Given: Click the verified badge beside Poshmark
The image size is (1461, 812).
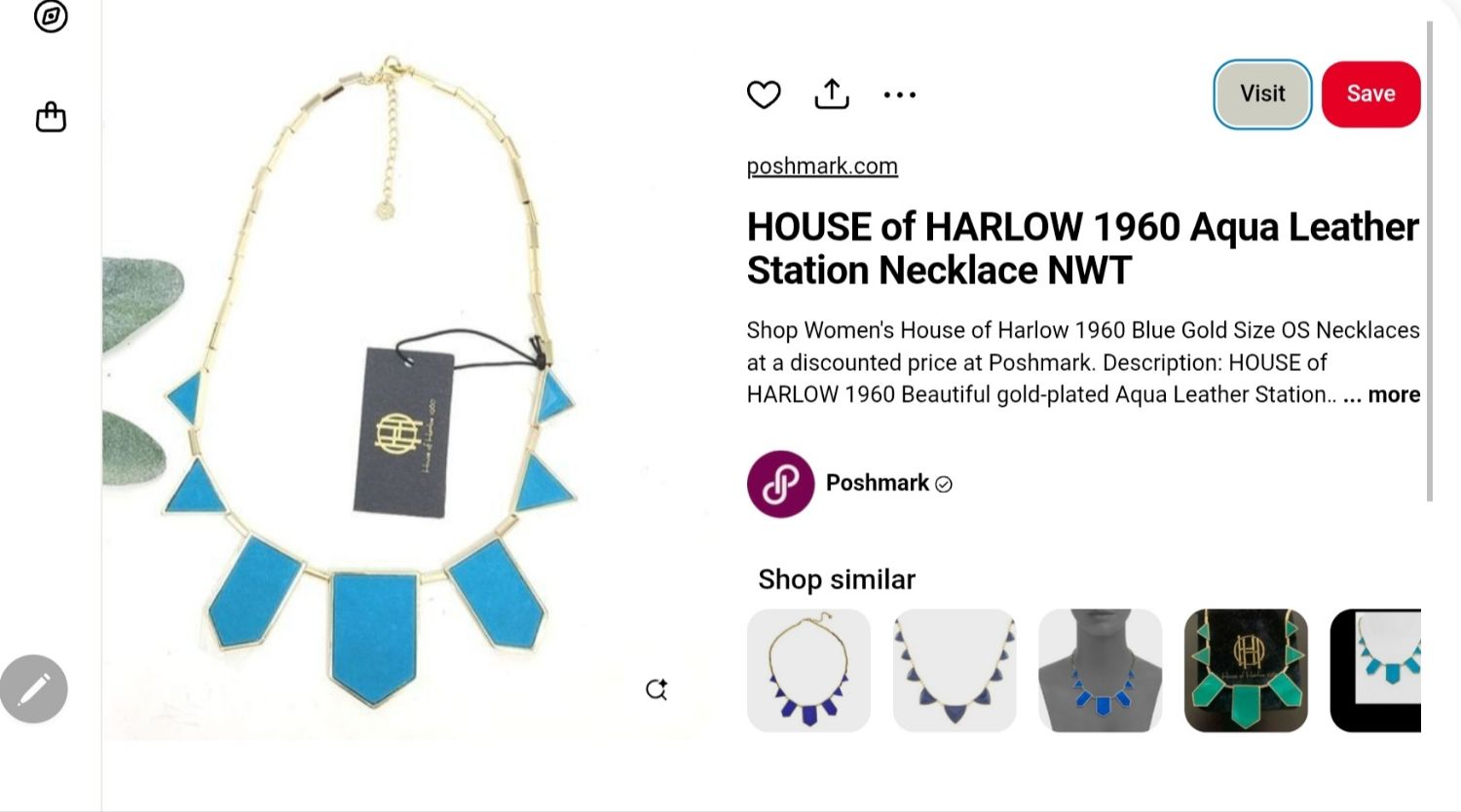Looking at the screenshot, I should point(943,484).
